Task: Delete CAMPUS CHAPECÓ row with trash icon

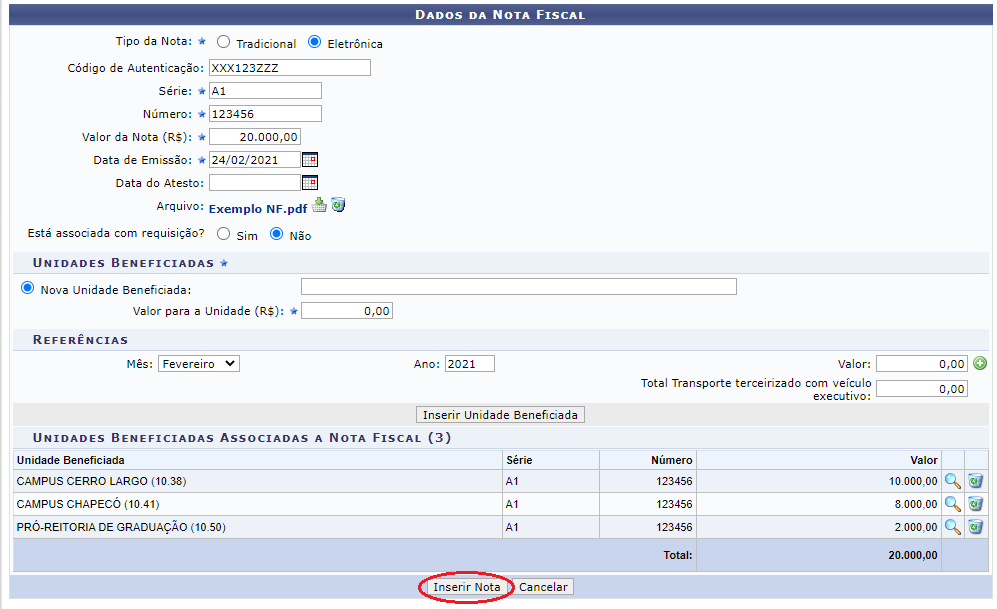Action: coord(975,504)
